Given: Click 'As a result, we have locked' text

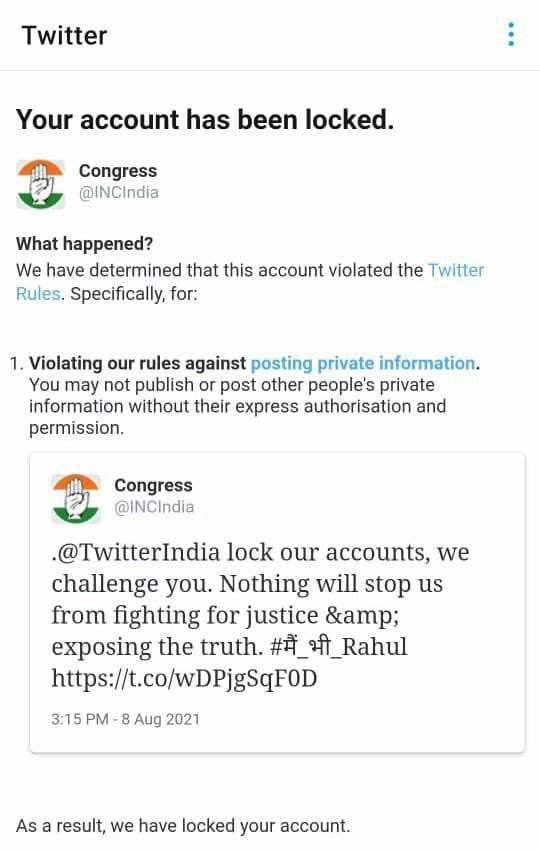Looking at the screenshot, I should point(183,826).
